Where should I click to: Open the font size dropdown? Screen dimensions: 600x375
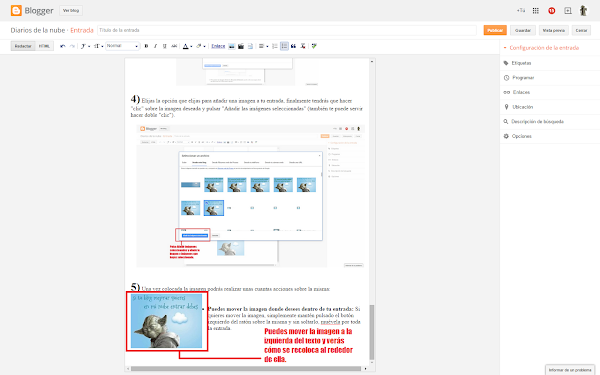click(x=98, y=46)
